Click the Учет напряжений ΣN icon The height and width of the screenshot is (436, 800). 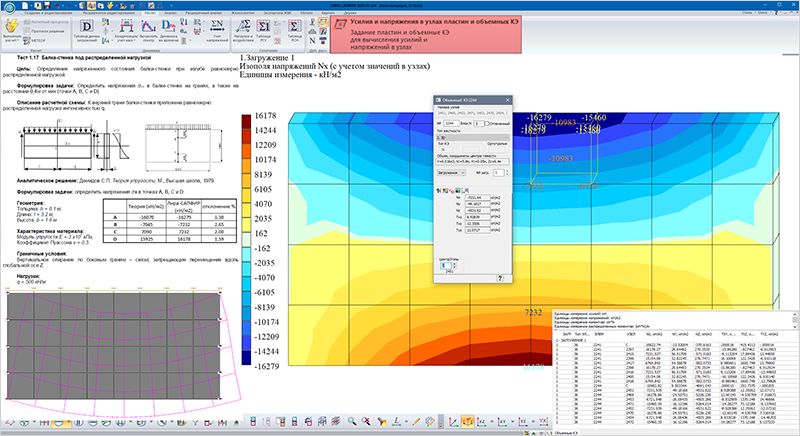tap(217, 25)
